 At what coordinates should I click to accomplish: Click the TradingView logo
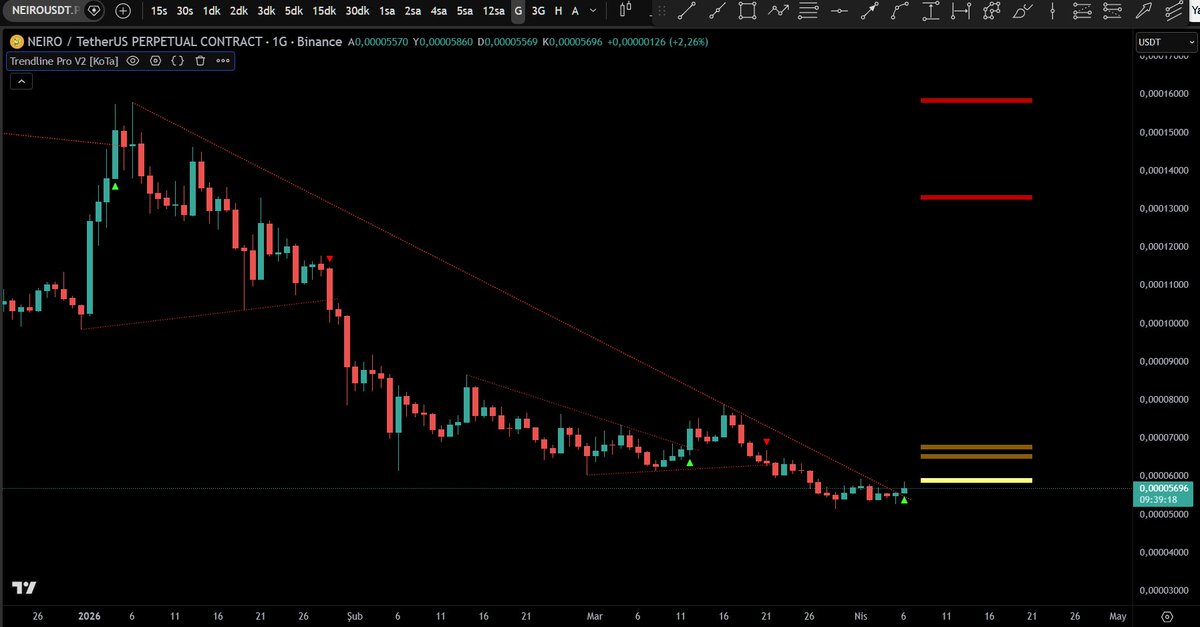[24, 588]
